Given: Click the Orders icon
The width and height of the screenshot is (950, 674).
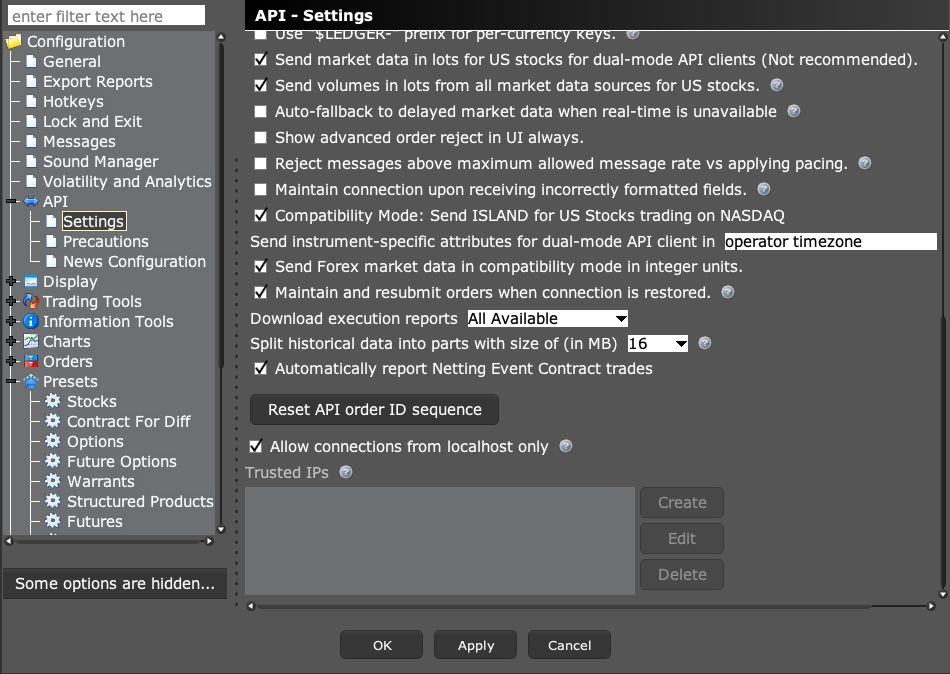Looking at the screenshot, I should pos(31,361).
